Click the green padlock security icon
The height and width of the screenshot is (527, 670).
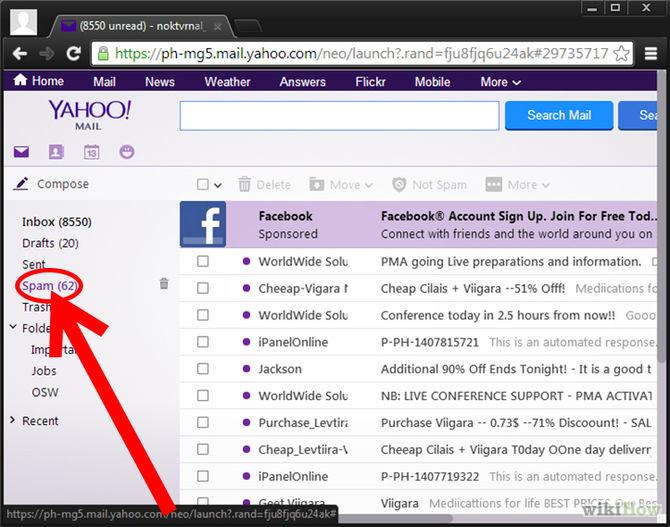(103, 53)
